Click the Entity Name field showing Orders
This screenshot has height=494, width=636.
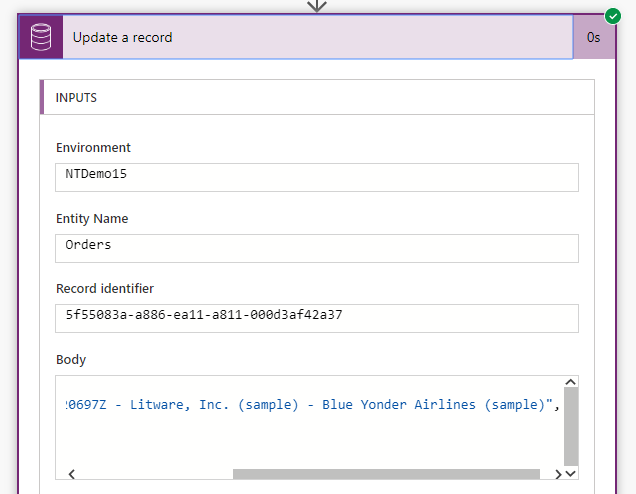pyautogui.click(x=316, y=248)
